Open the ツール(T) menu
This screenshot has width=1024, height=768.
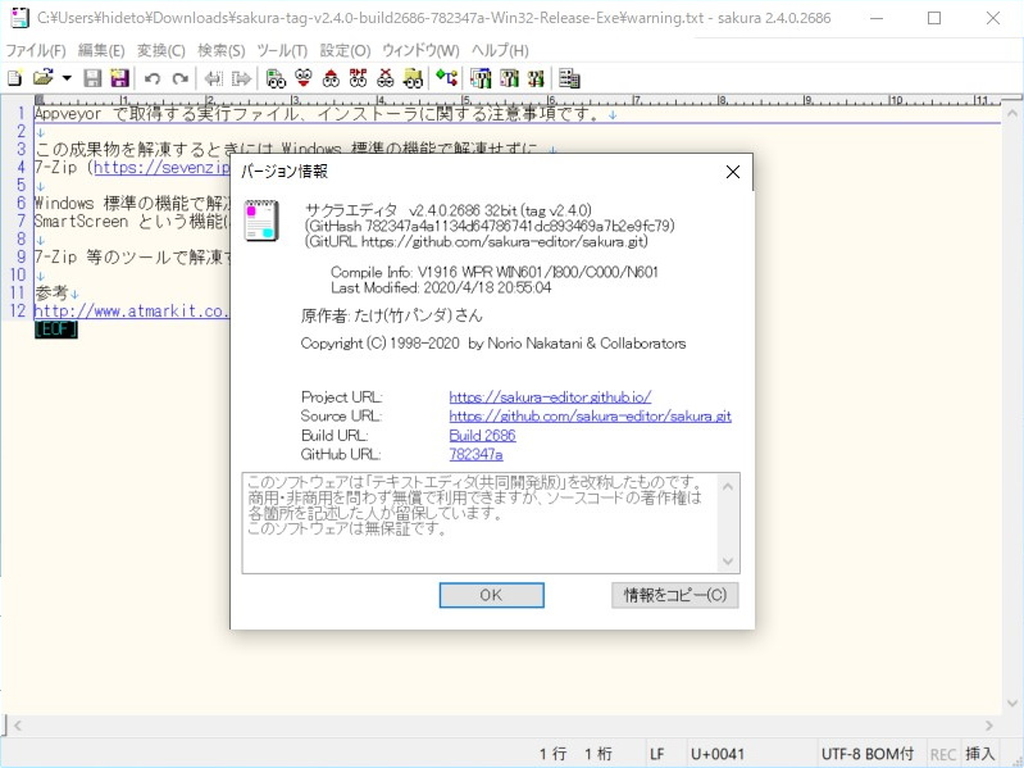282,50
